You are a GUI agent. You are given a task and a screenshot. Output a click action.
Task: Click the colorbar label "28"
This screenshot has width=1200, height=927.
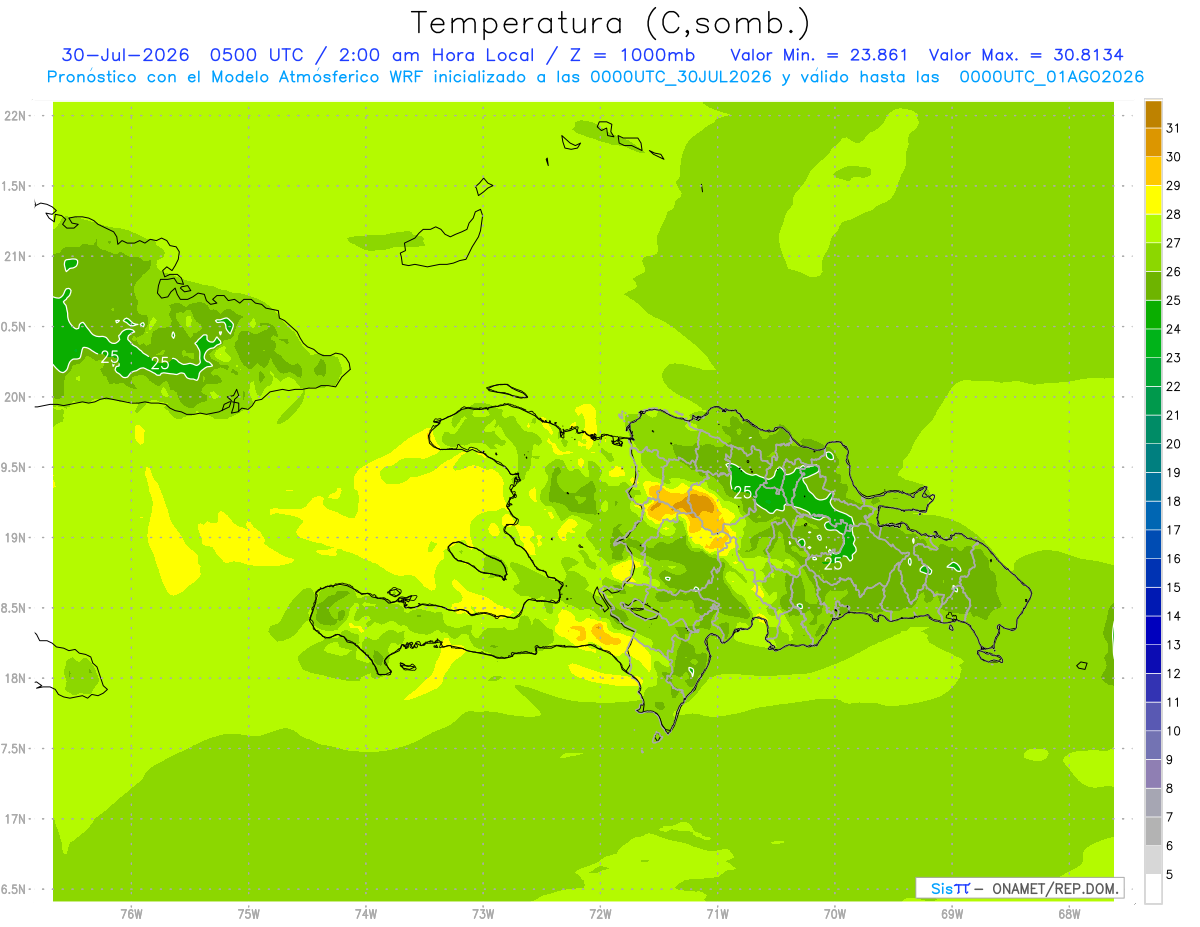tap(1174, 214)
